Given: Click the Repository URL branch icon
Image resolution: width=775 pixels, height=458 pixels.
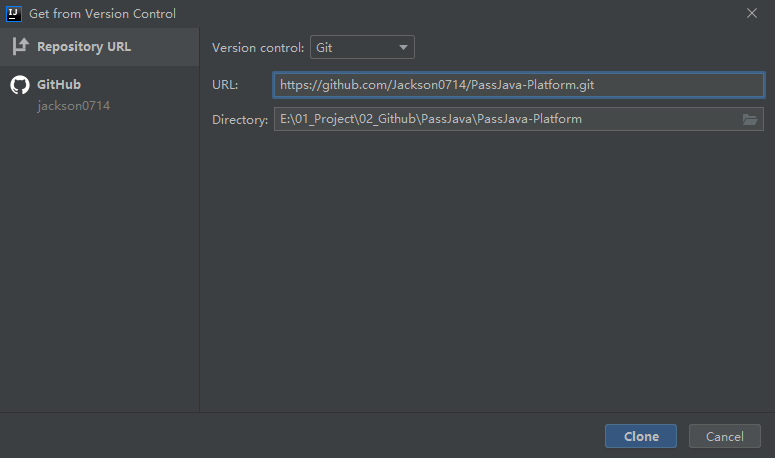Looking at the screenshot, I should 20,46.
